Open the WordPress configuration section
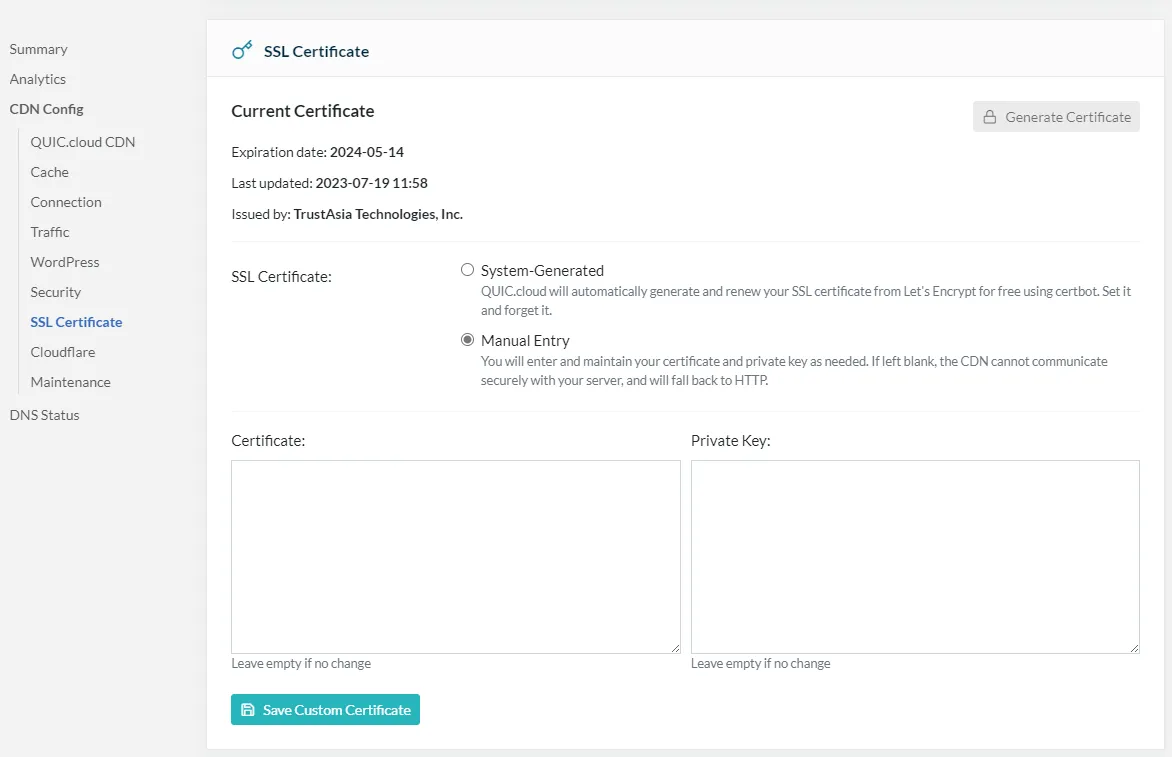Image resolution: width=1172 pixels, height=757 pixels. pyautogui.click(x=65, y=262)
